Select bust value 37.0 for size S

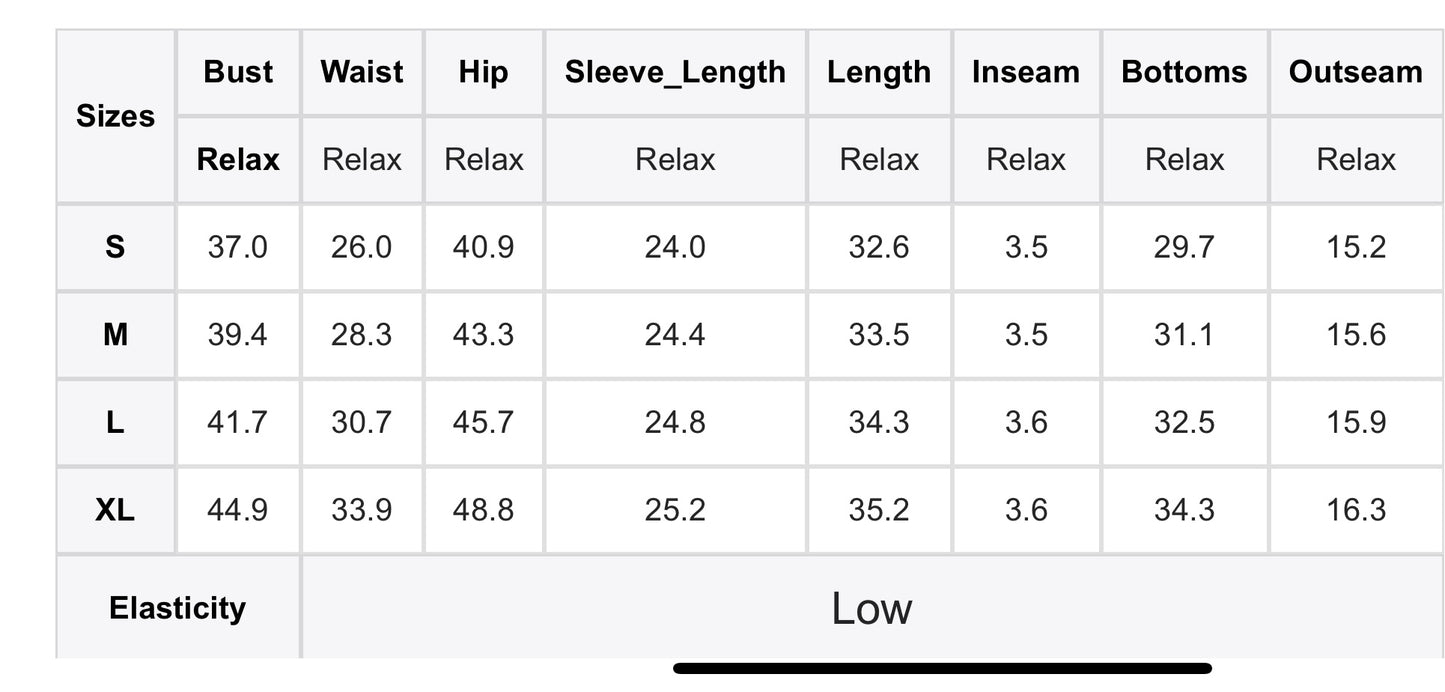(238, 247)
